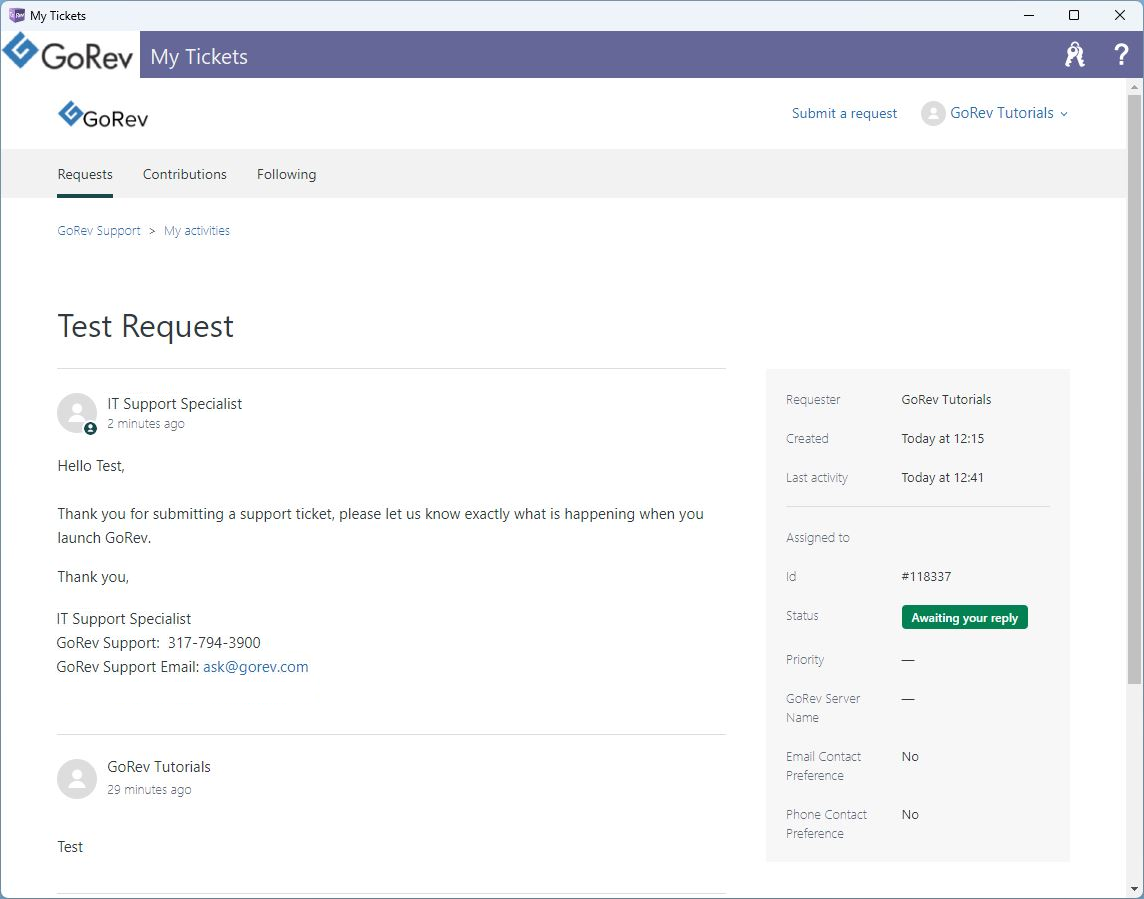Image resolution: width=1144 pixels, height=899 pixels.
Task: Expand the GoRev Tutorials user menu
Action: [1008, 113]
